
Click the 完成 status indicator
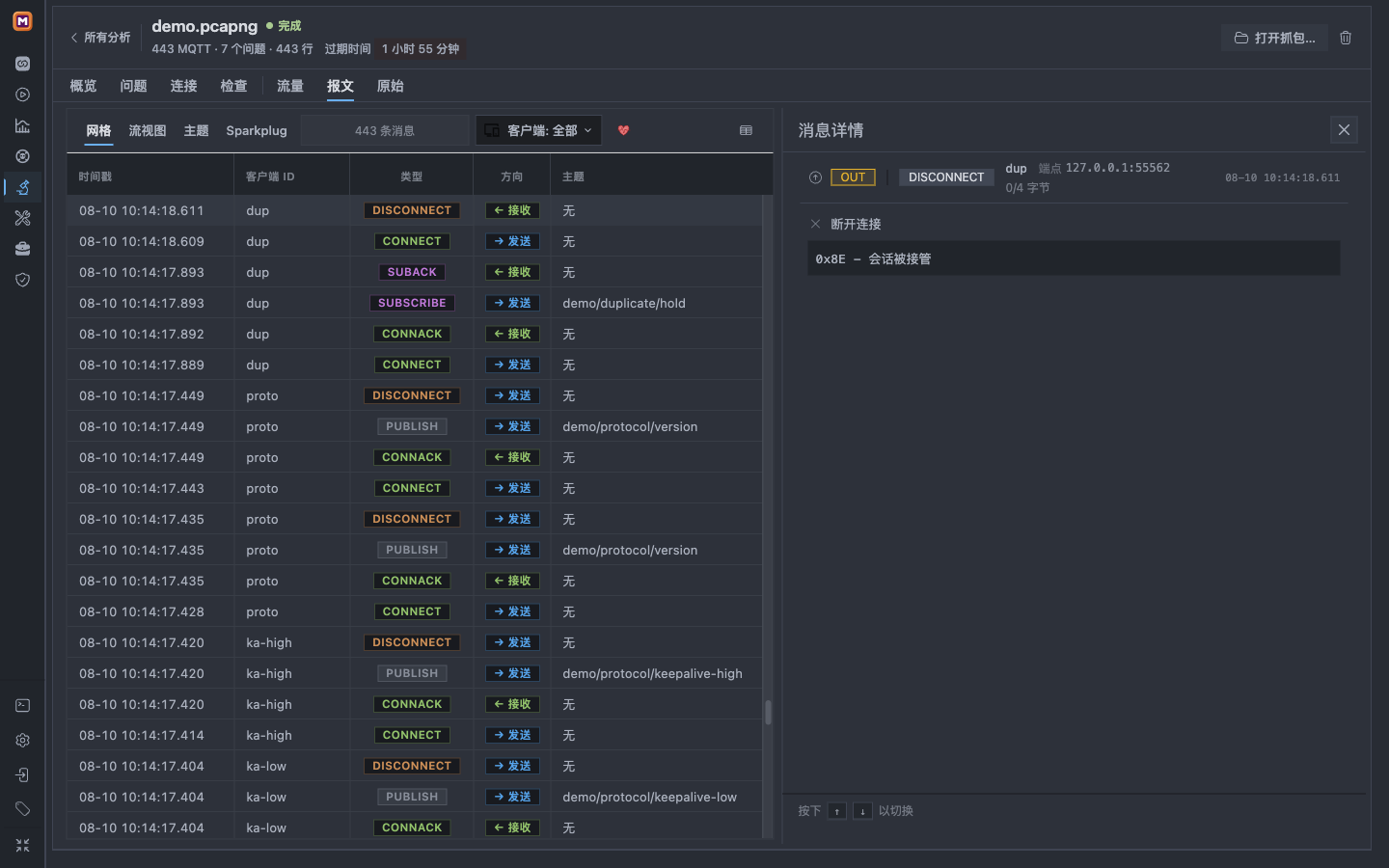(284, 26)
